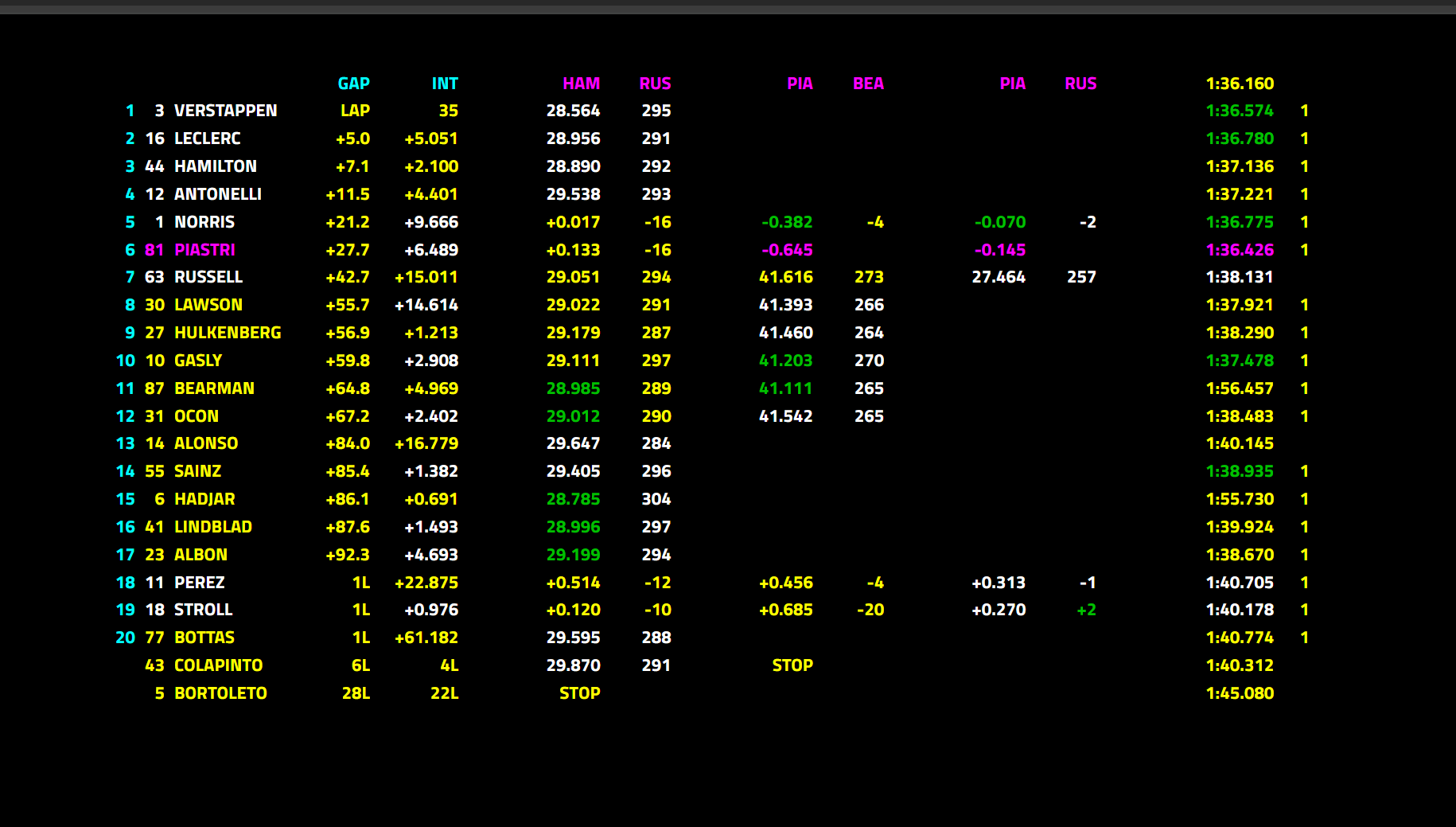Viewport: 1456px width, 827px height.
Task: Select Leclerc's +5.051 interval
Action: coord(431,138)
